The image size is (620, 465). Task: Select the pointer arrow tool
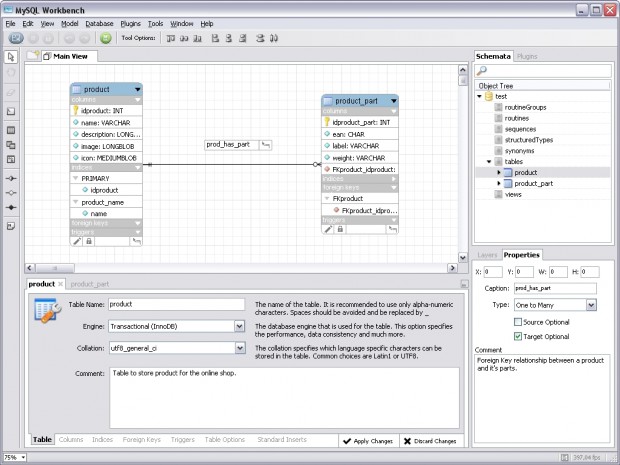click(x=11, y=57)
